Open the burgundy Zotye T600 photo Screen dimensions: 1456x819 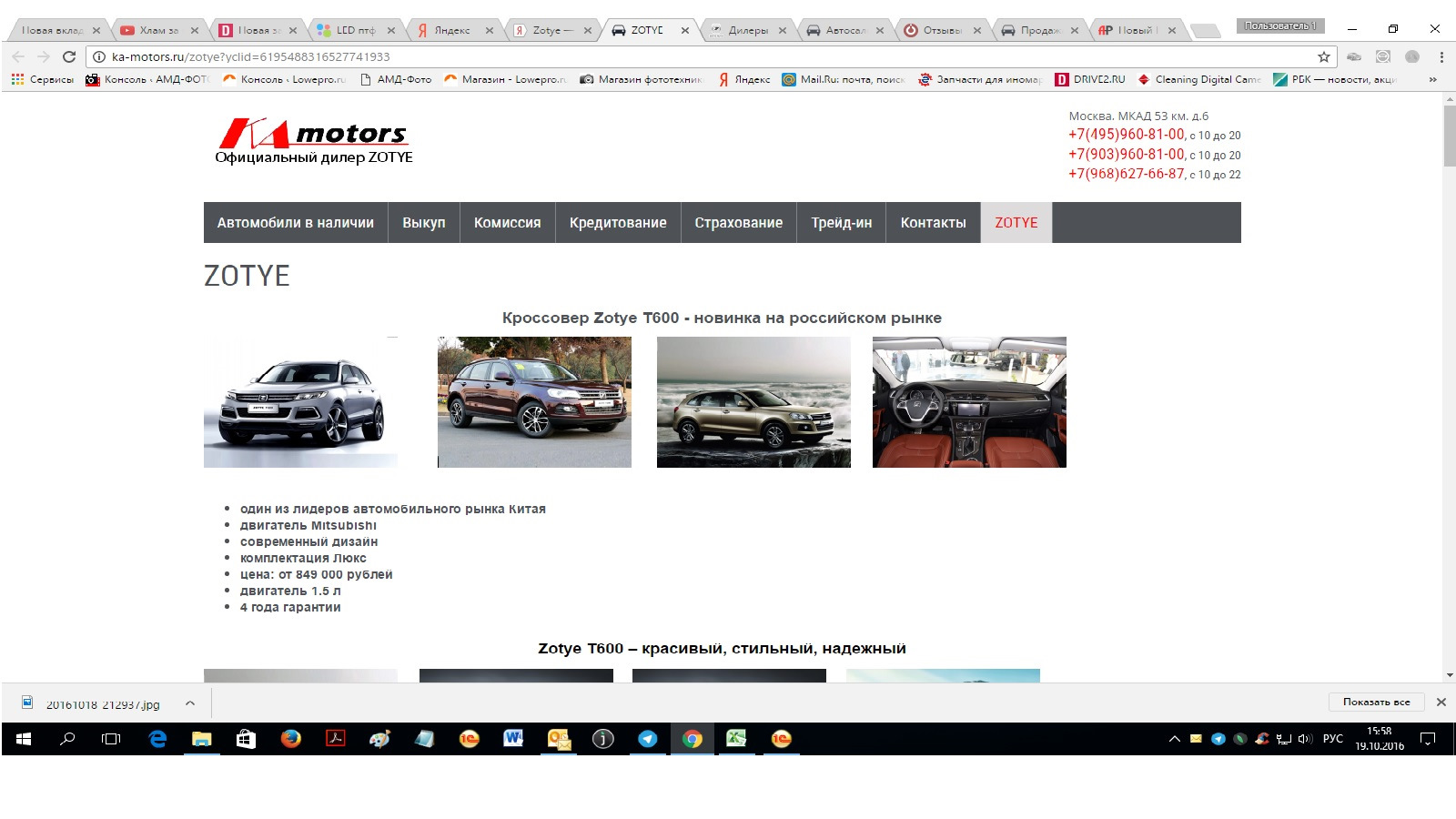pos(534,402)
